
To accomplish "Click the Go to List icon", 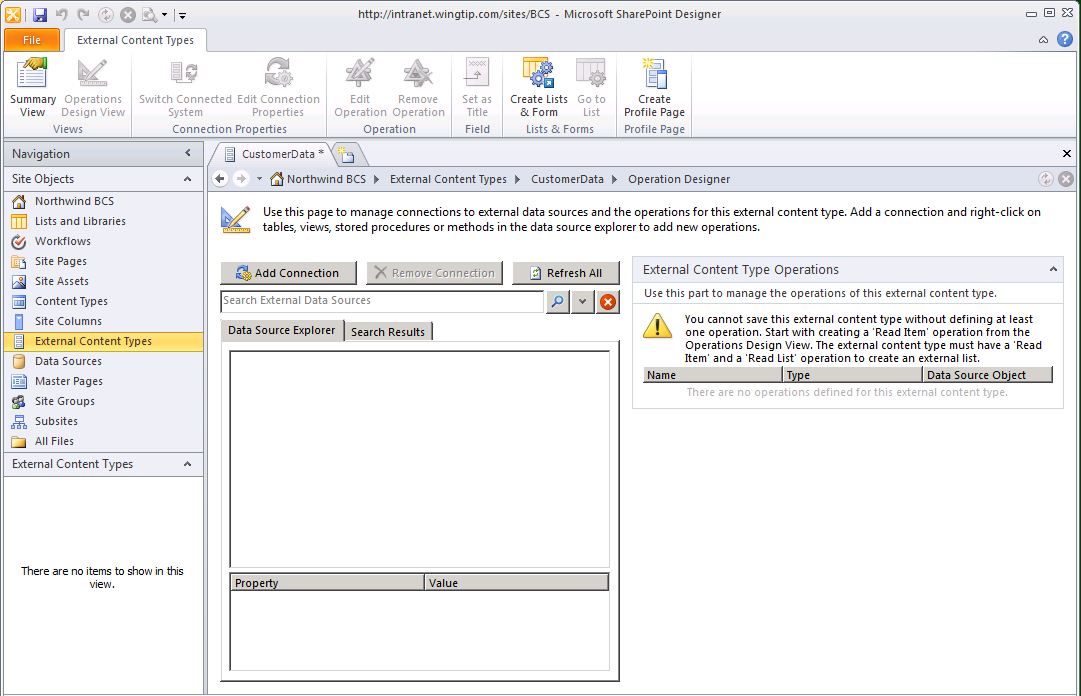I will click(x=591, y=88).
